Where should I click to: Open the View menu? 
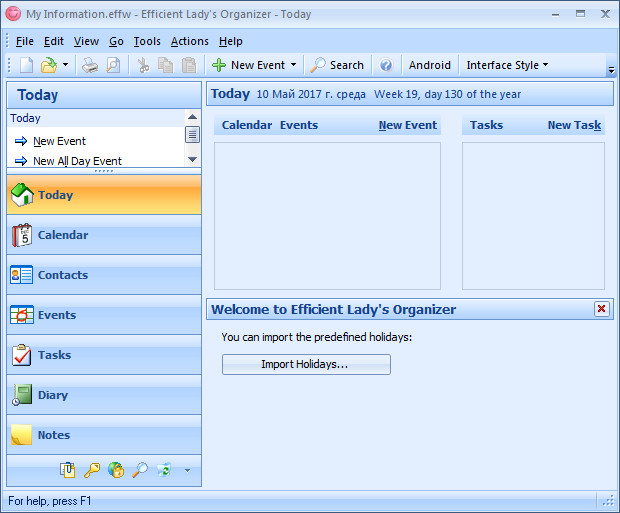[x=86, y=41]
